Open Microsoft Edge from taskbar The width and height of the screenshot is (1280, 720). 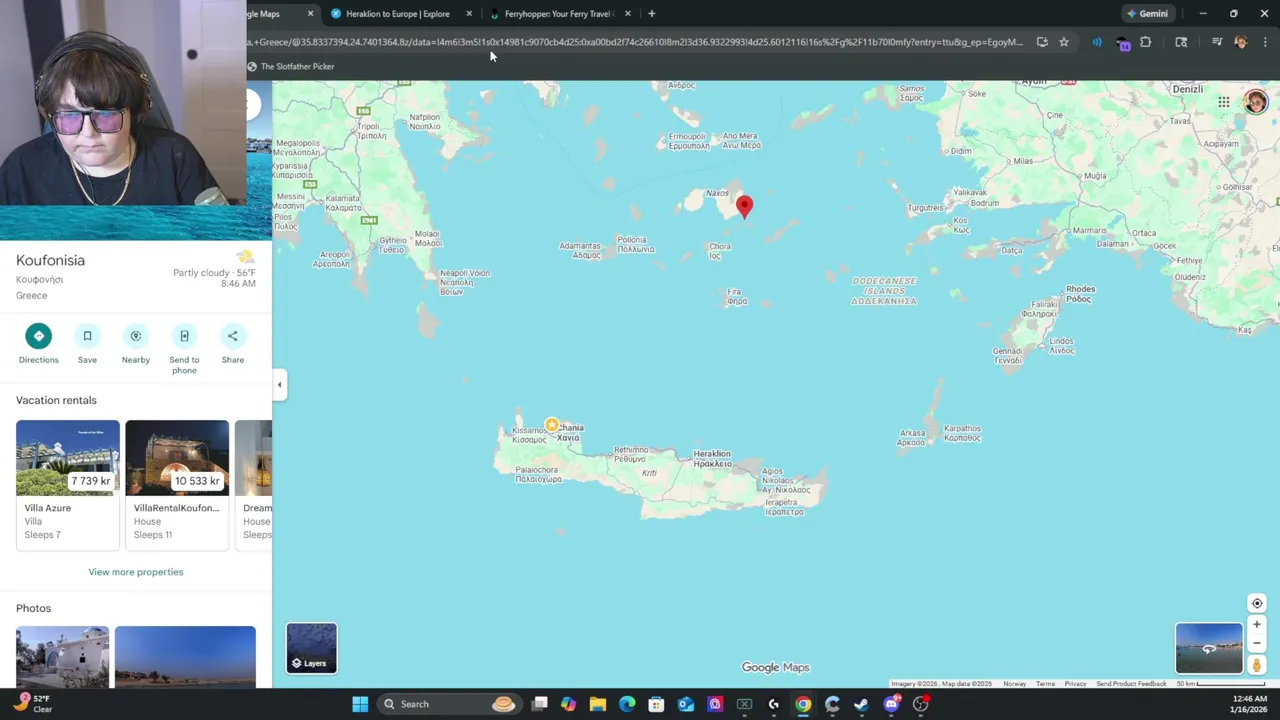627,704
